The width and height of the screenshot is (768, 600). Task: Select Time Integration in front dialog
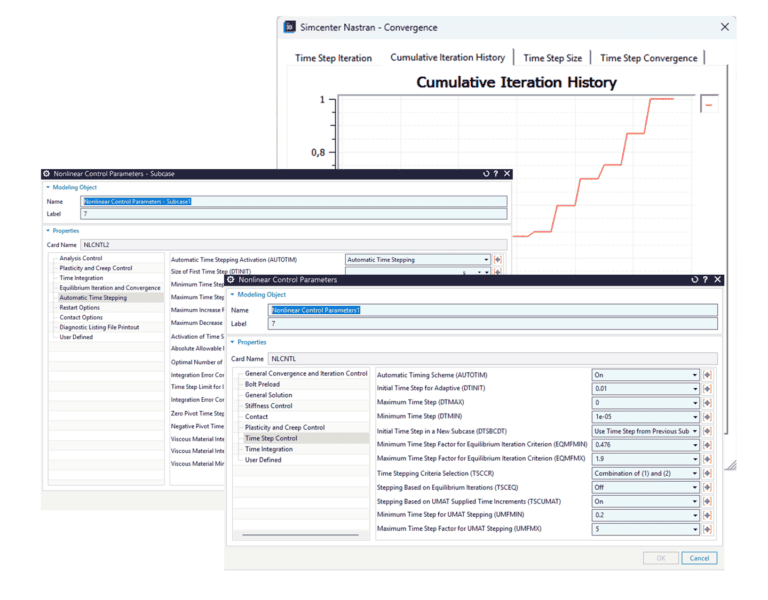tap(268, 449)
